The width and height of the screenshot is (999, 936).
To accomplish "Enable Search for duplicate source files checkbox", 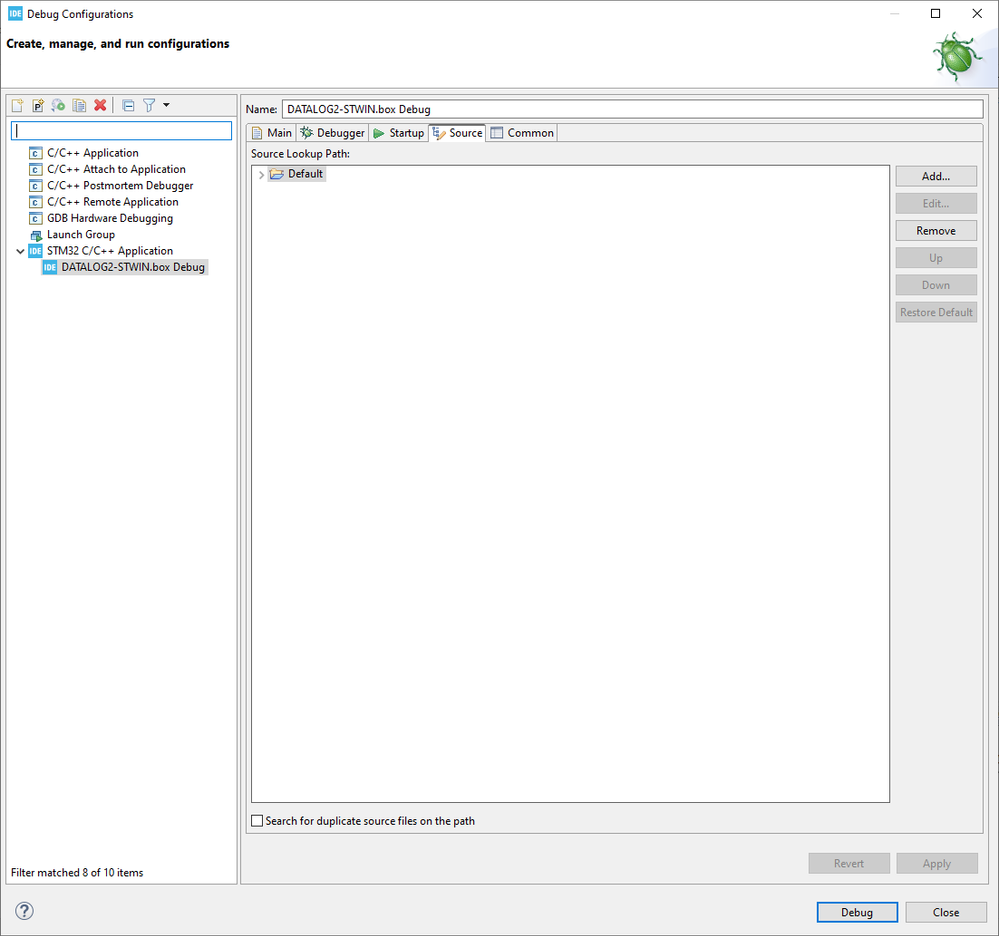I will [x=257, y=821].
